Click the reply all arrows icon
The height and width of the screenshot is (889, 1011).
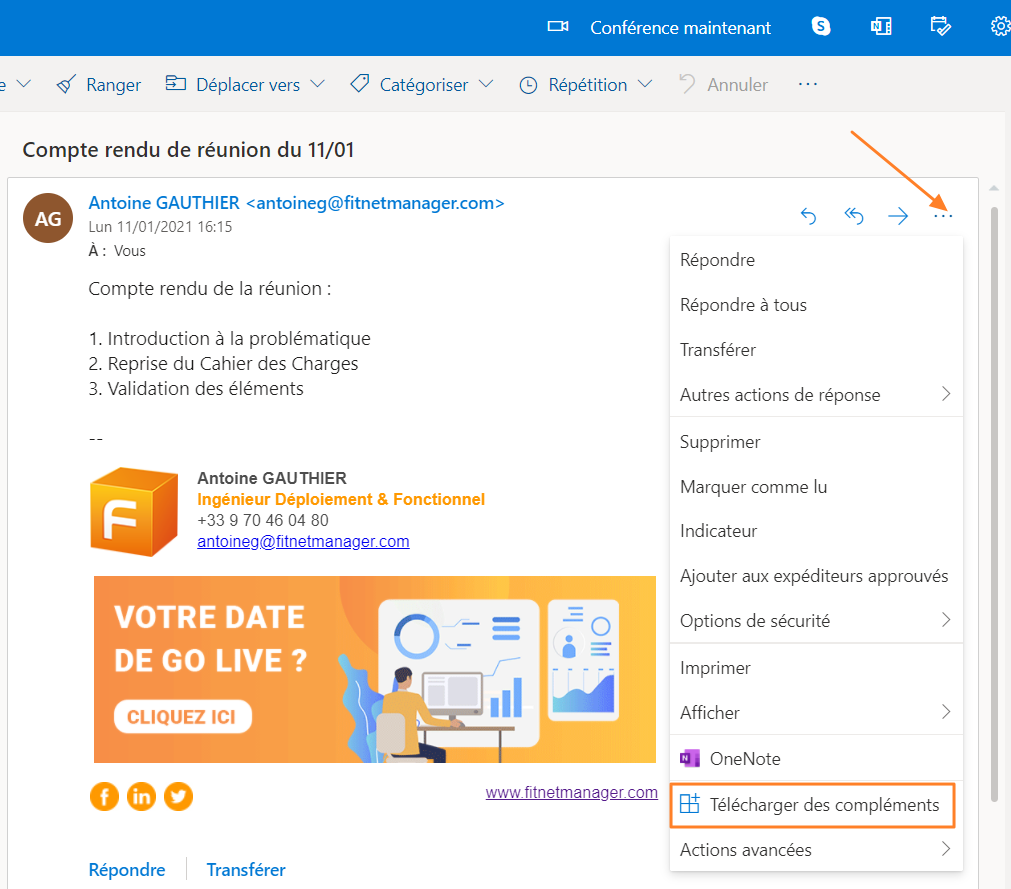[x=854, y=216]
